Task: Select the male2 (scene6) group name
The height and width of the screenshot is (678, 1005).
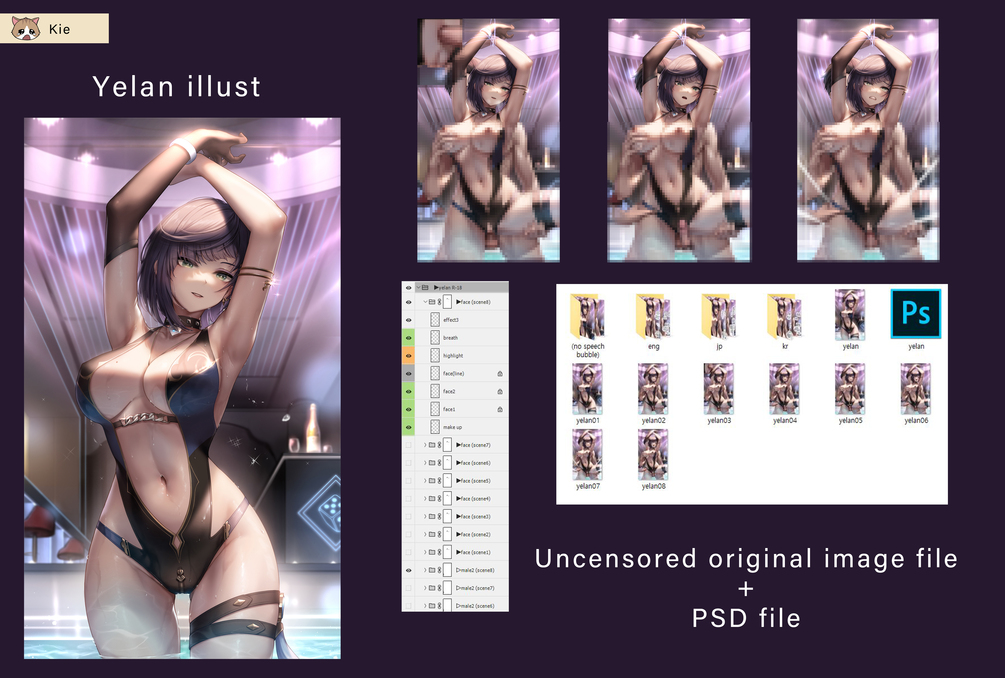Action: click(x=475, y=606)
